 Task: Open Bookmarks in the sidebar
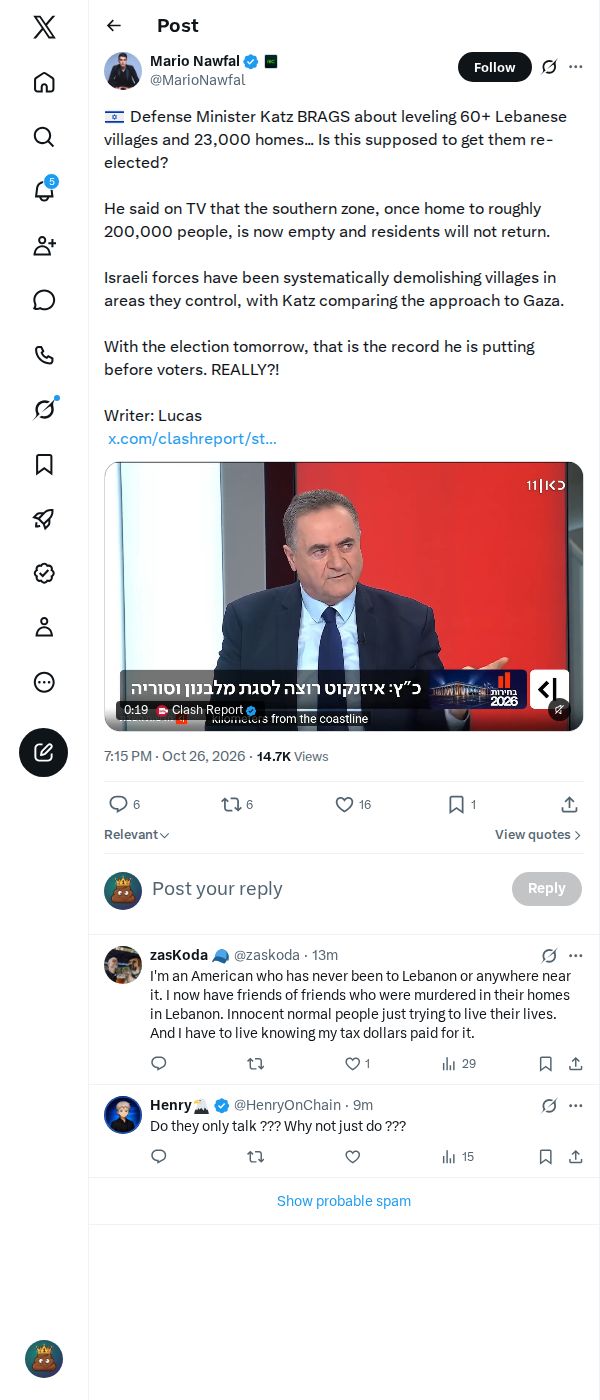[x=44, y=464]
